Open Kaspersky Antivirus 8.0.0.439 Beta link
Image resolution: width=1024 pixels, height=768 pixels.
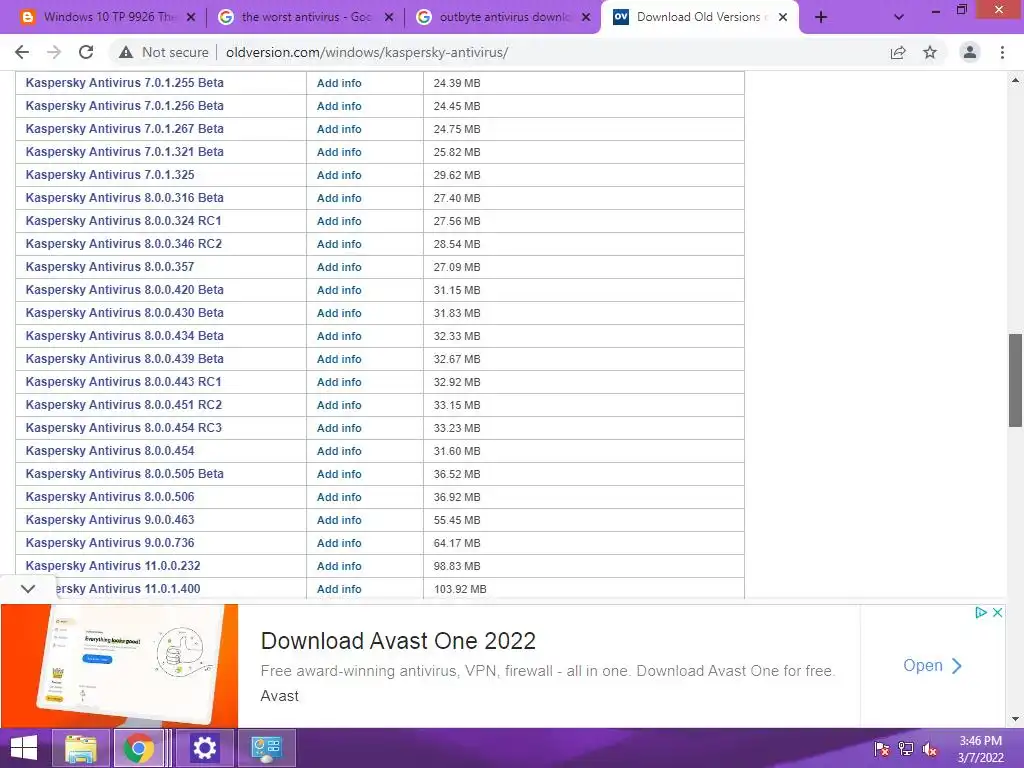tap(124, 359)
